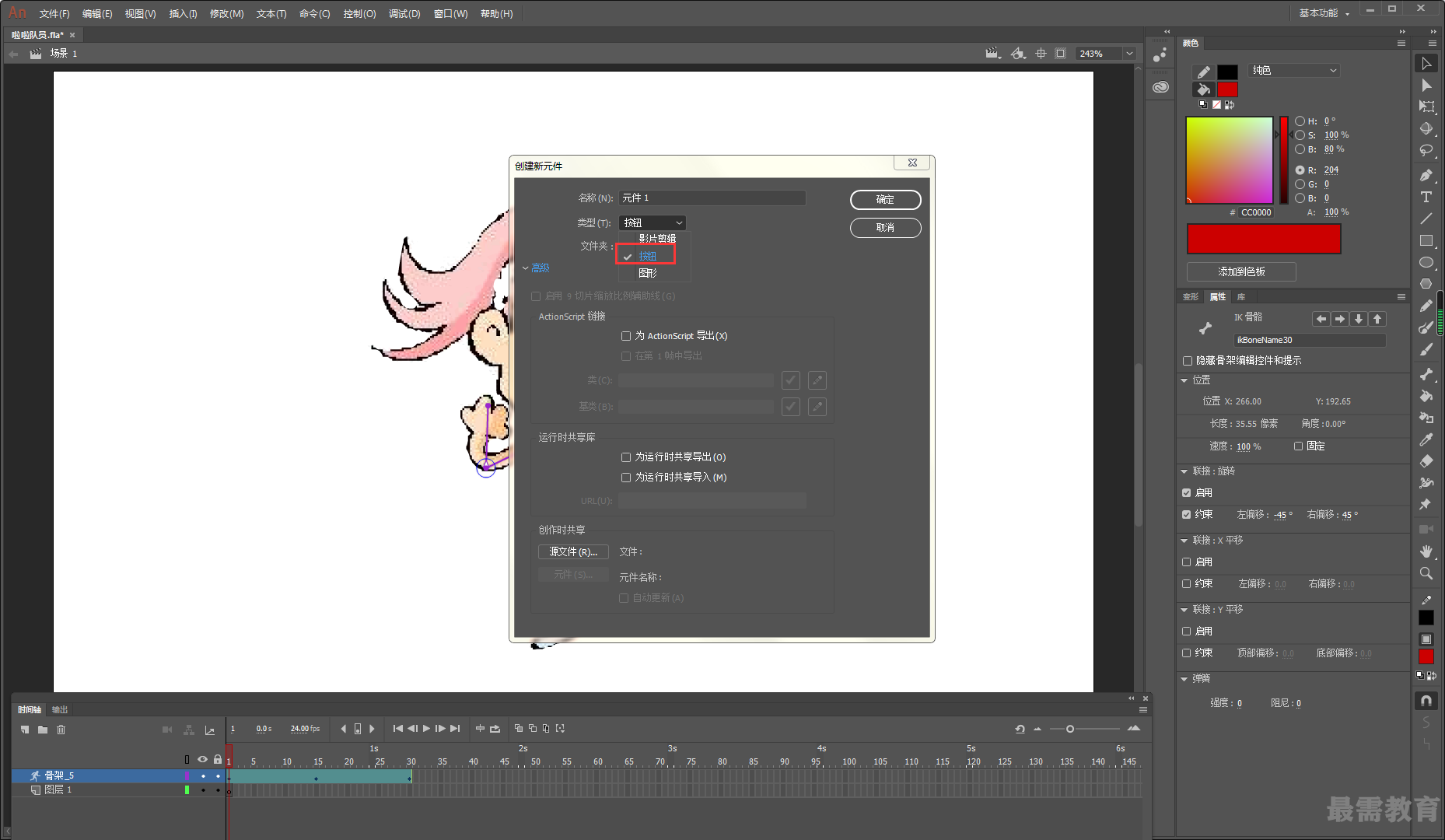The image size is (1445, 840).
Task: Click the new layer icon in timeline
Action: click(25, 730)
